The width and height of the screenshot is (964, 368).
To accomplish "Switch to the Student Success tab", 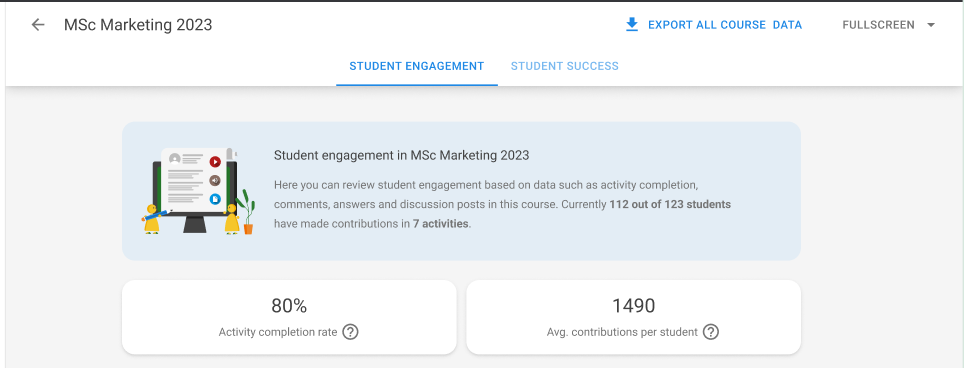I will [x=564, y=66].
